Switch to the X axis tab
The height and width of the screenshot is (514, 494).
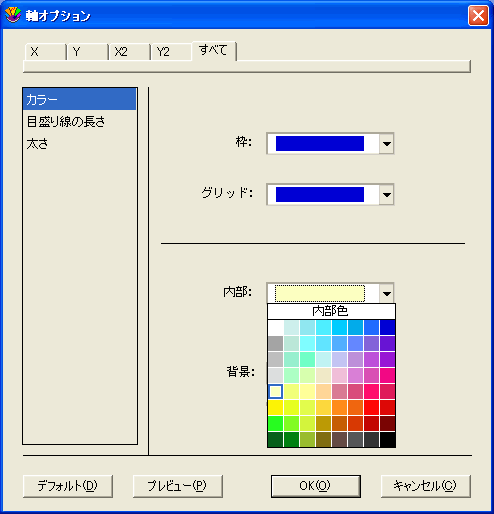46,52
